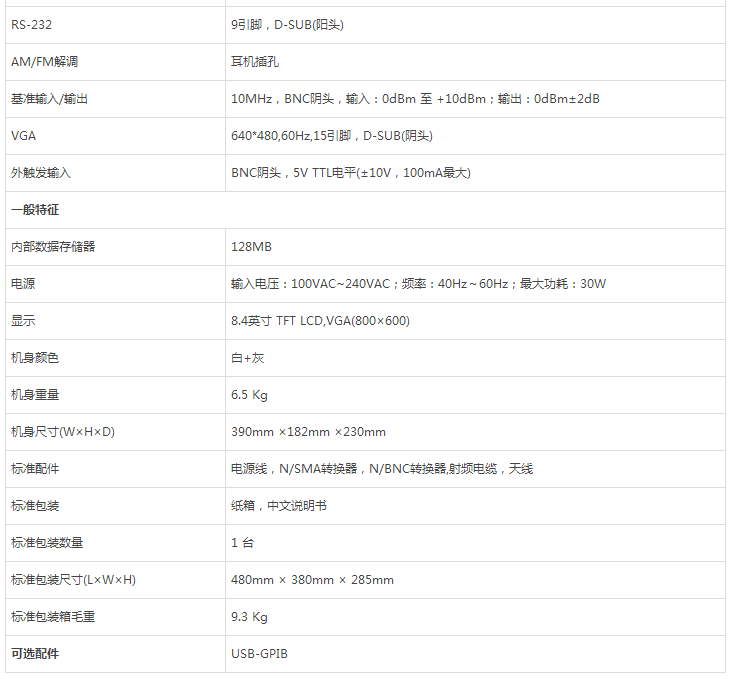Click the 8.4英寸 TFT LCD display value
This screenshot has width=733, height=679.
point(320,321)
